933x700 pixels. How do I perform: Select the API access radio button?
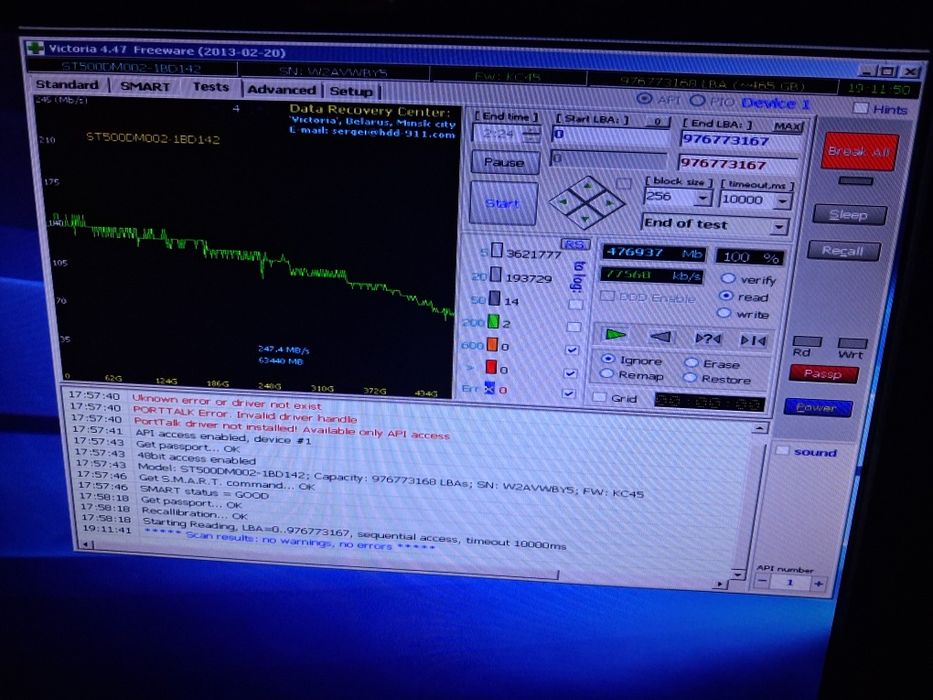644,99
